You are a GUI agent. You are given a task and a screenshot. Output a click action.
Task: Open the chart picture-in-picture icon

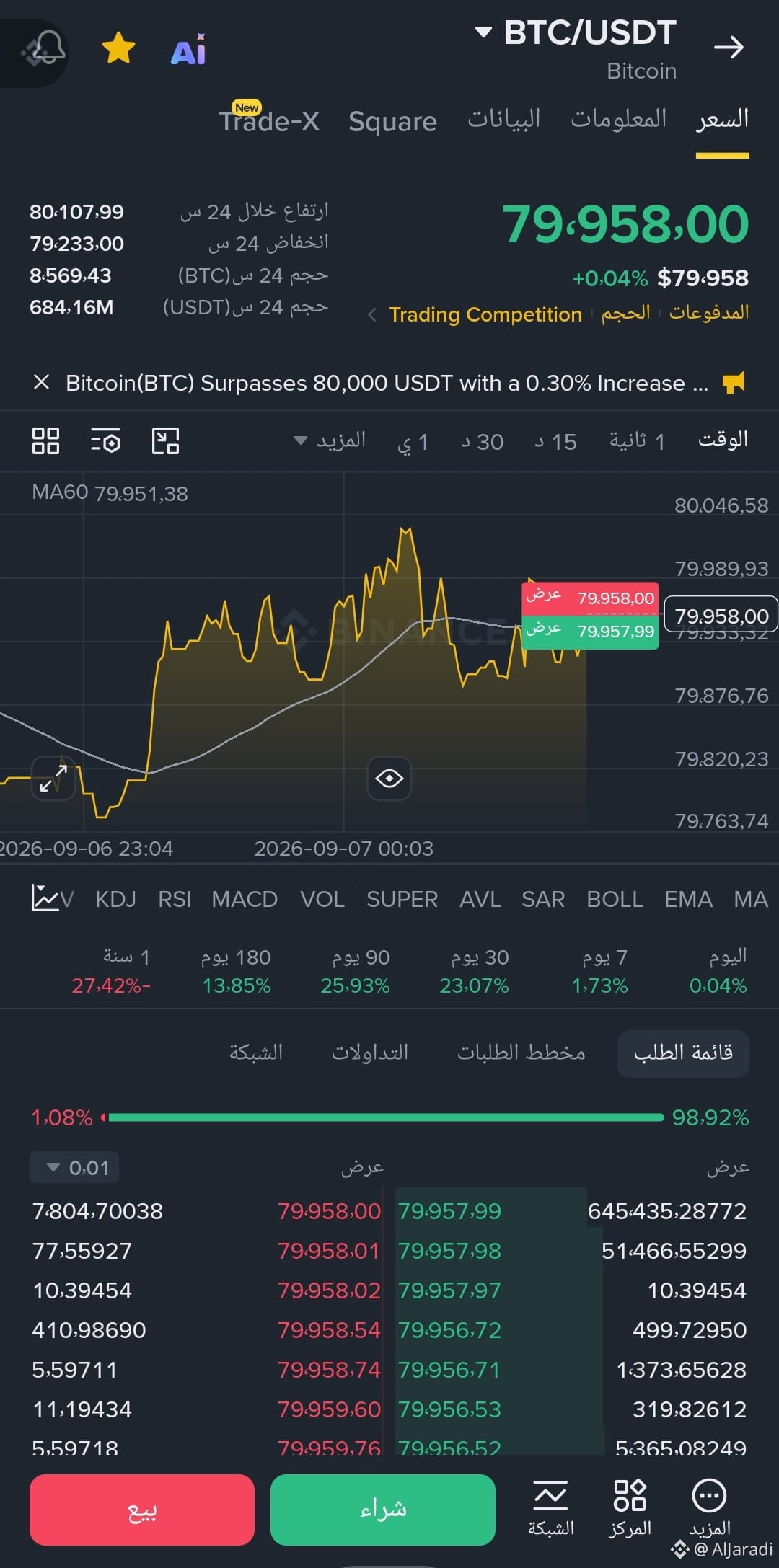(165, 440)
